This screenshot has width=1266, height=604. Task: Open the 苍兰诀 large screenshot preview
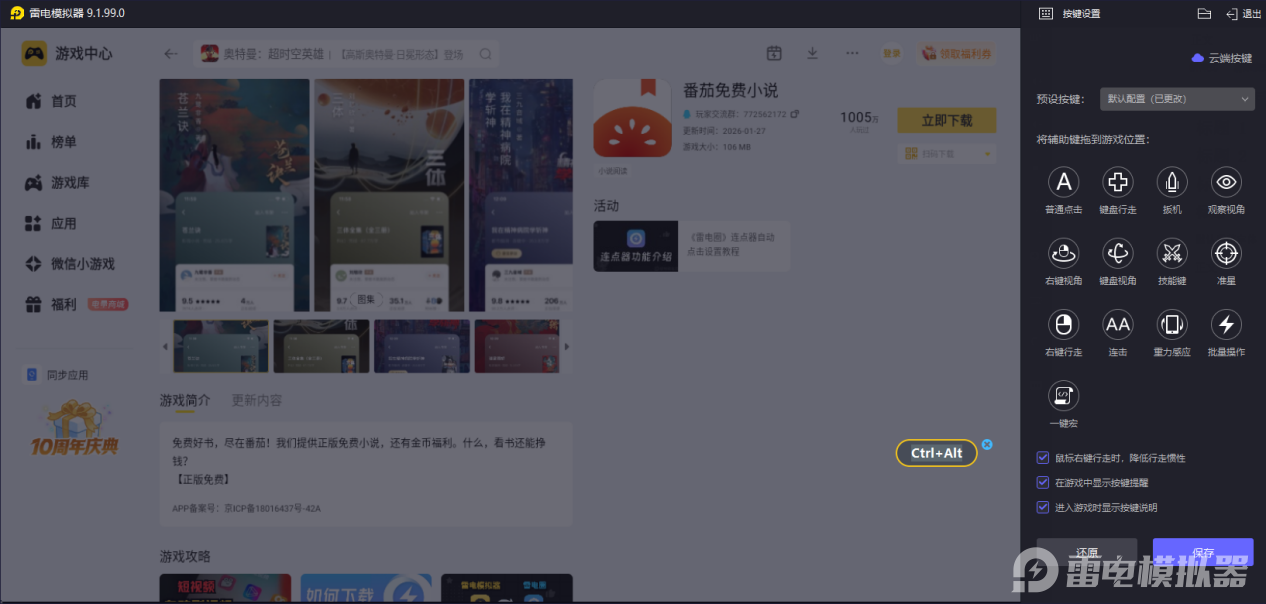click(x=234, y=195)
